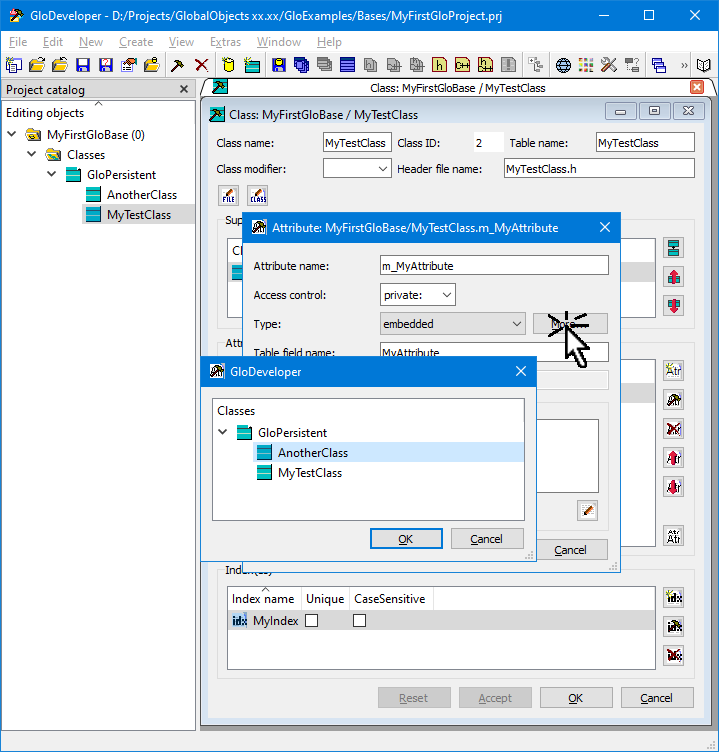This screenshot has width=719, height=752.
Task: Click the delete attribute crossed-out icon
Action: 673,429
